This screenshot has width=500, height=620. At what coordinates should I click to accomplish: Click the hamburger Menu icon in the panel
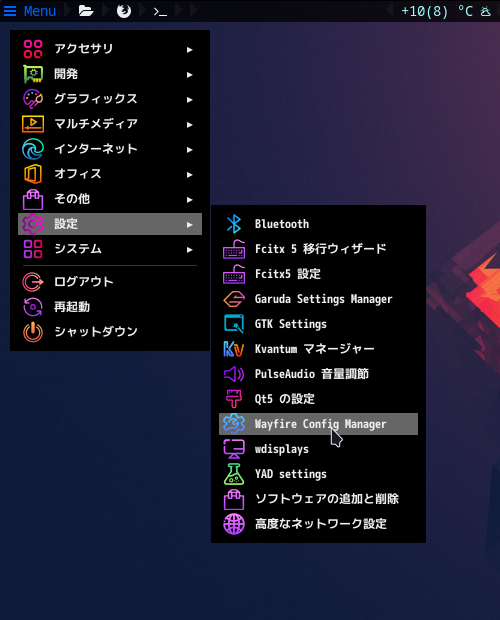point(10,11)
